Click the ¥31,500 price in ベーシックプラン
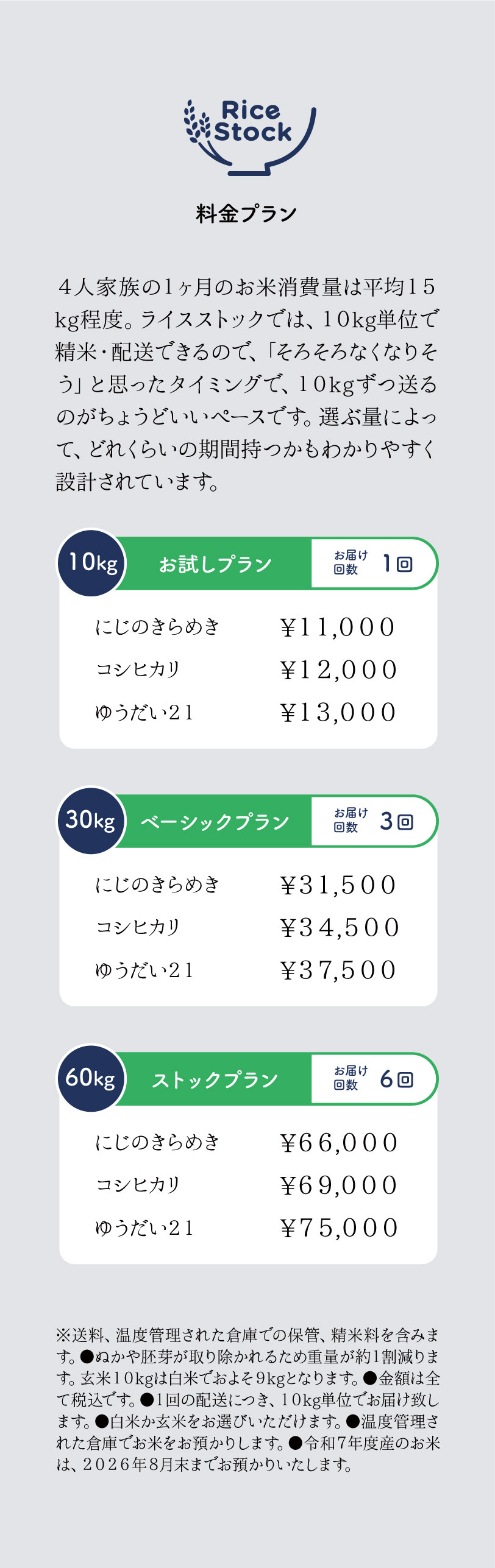Screen dimensions: 495x1568 337,885
